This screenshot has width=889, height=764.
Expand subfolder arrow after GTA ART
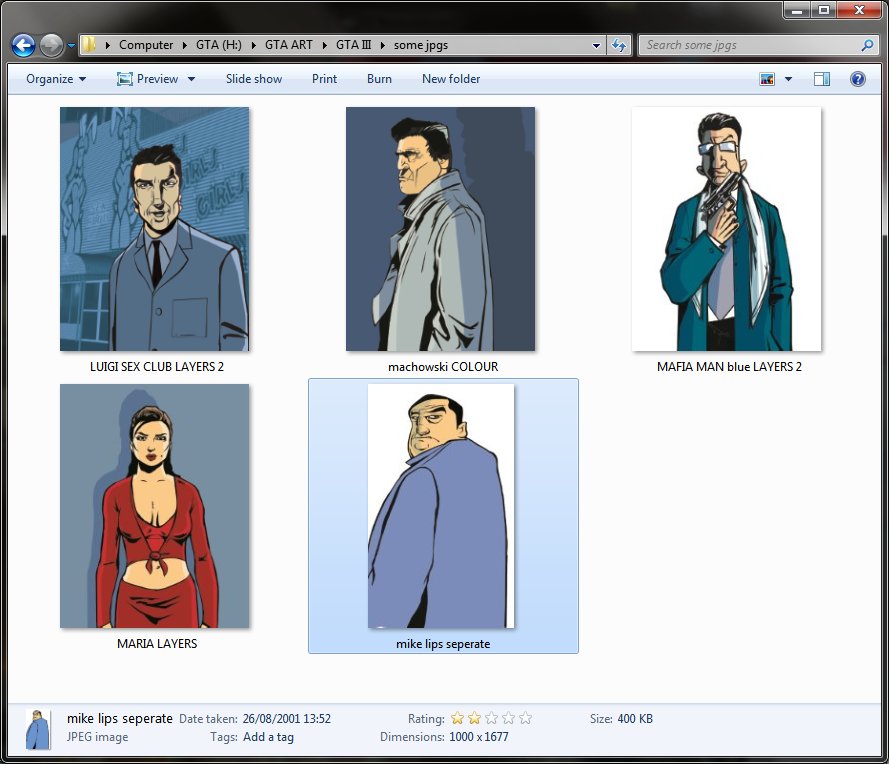point(324,45)
